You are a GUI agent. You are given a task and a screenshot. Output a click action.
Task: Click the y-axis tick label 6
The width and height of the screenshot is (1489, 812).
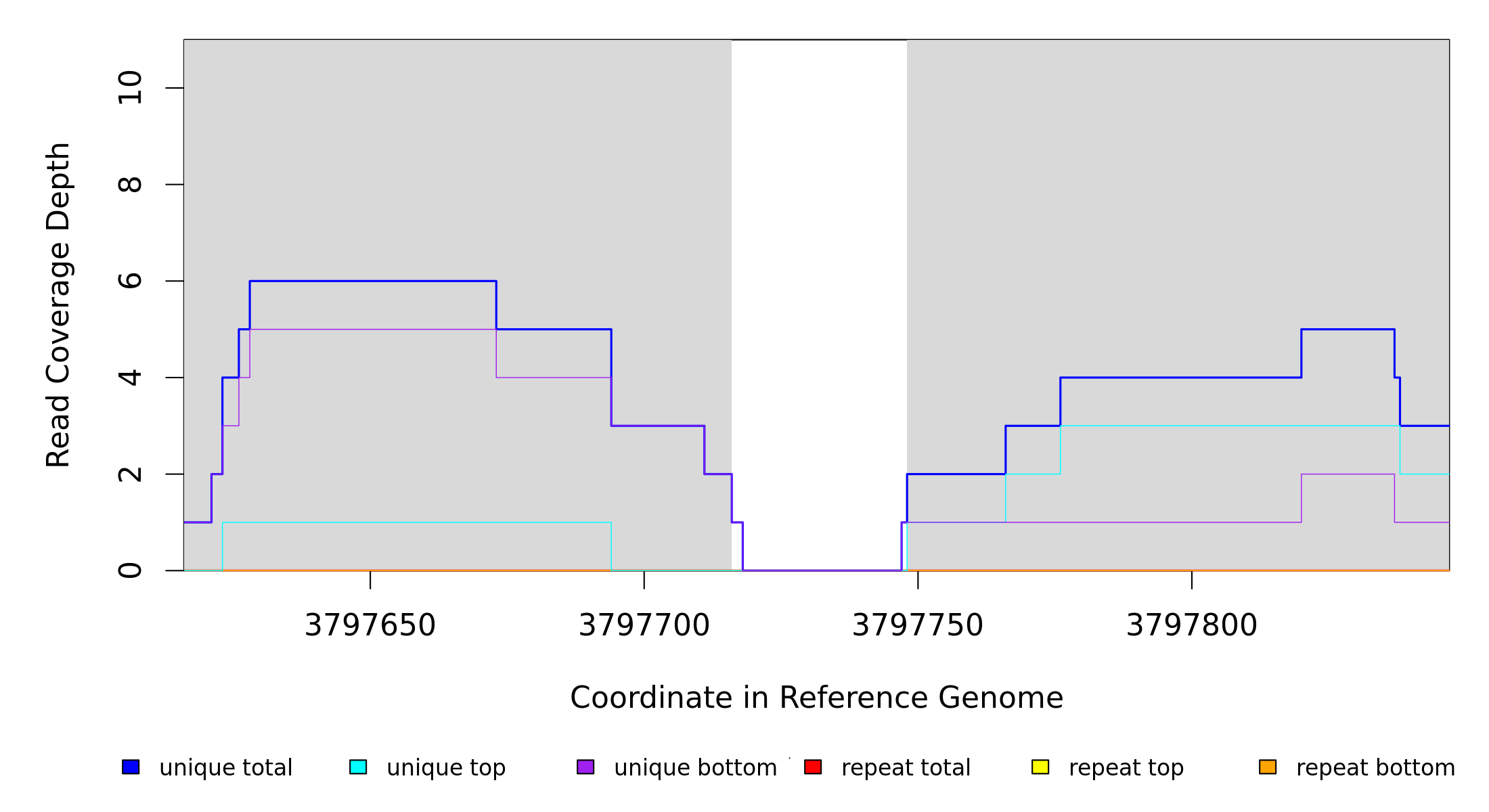point(130,281)
